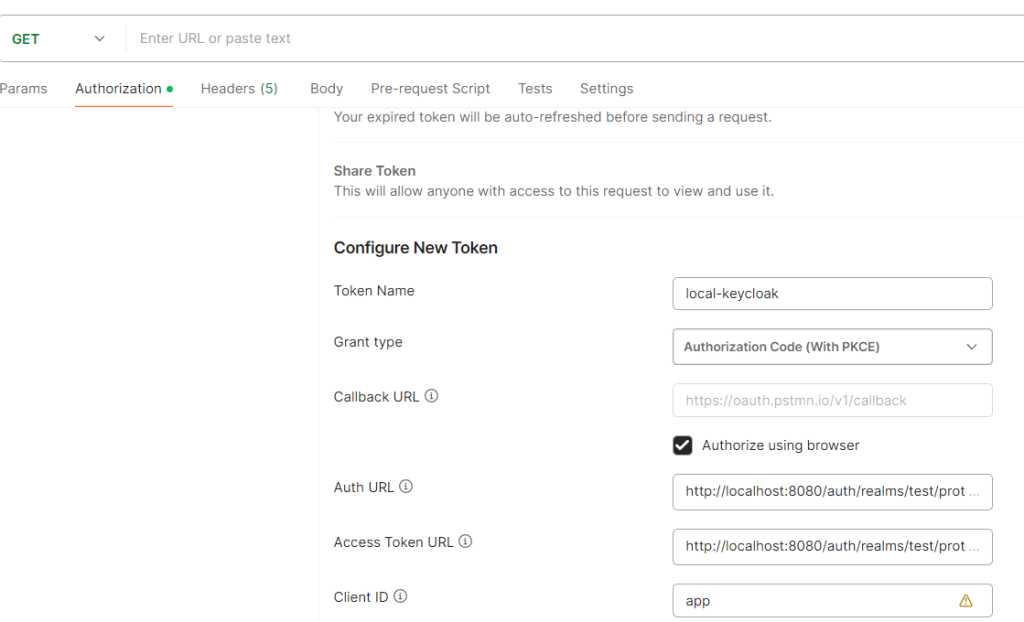Screen dimensions: 1024x622
Task: Click the Configure New Token heading
Action: pyautogui.click(x=415, y=248)
